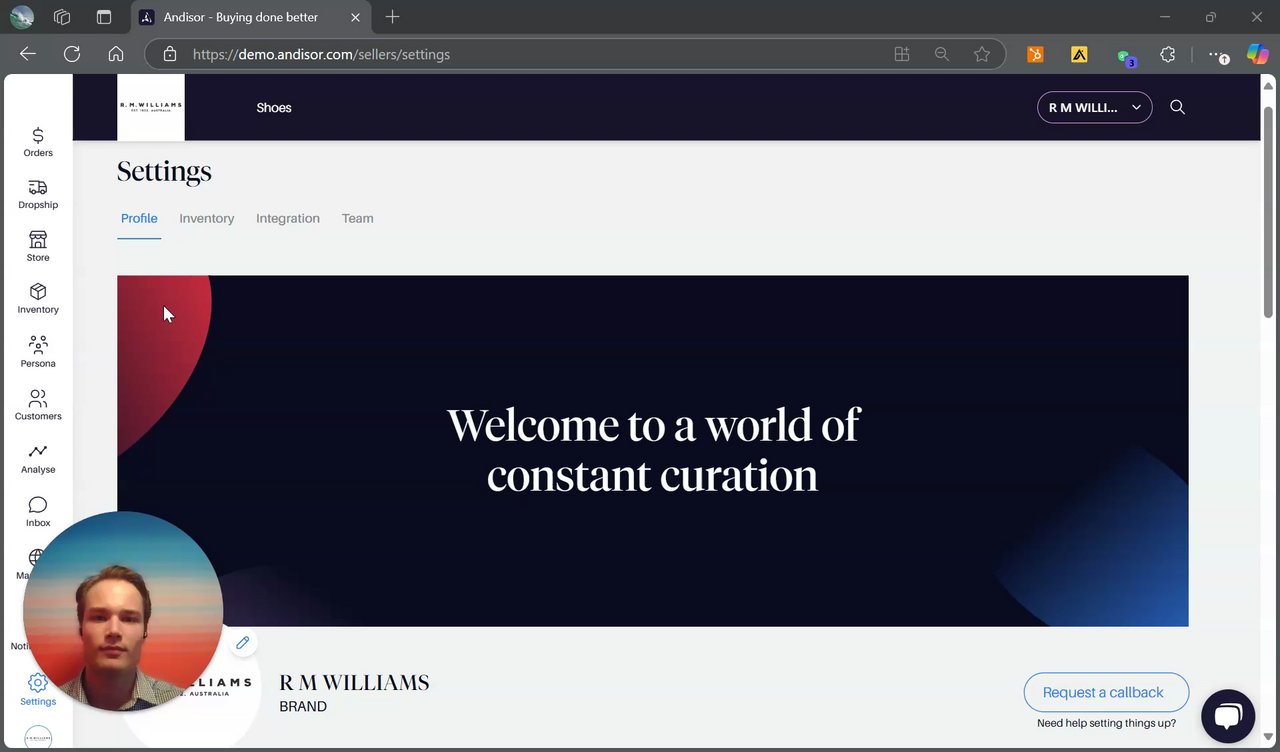Switch to the Team tab
1280x752 pixels.
pos(357,218)
